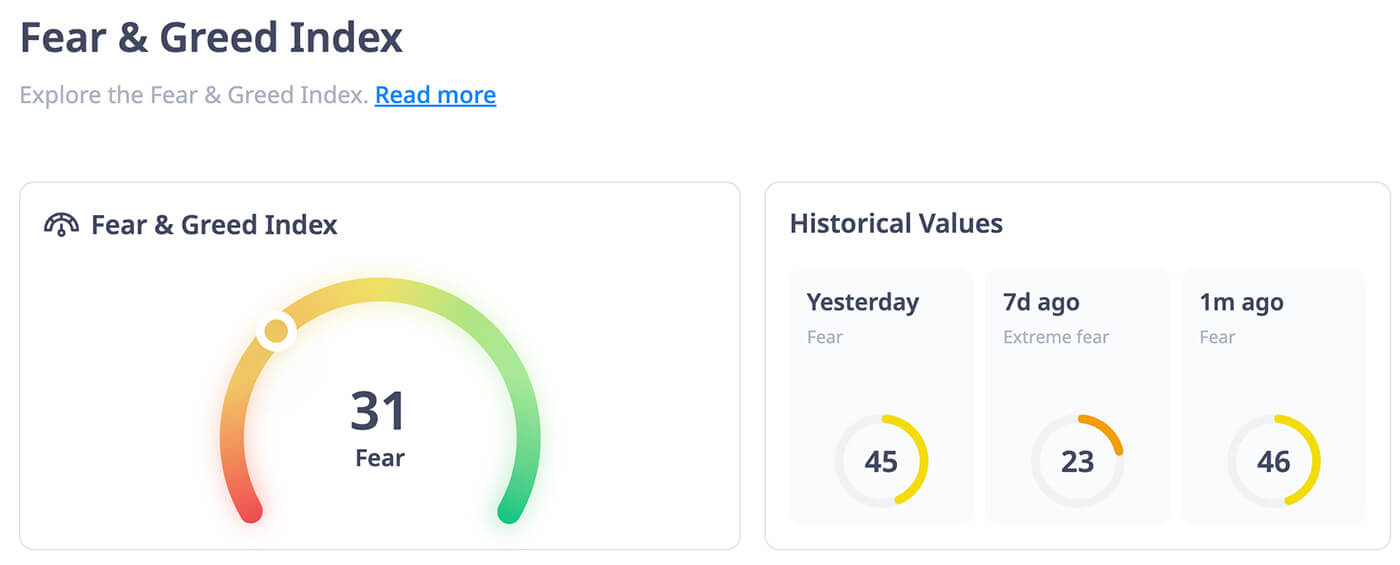Select the 1m ago heading

pos(1241,302)
